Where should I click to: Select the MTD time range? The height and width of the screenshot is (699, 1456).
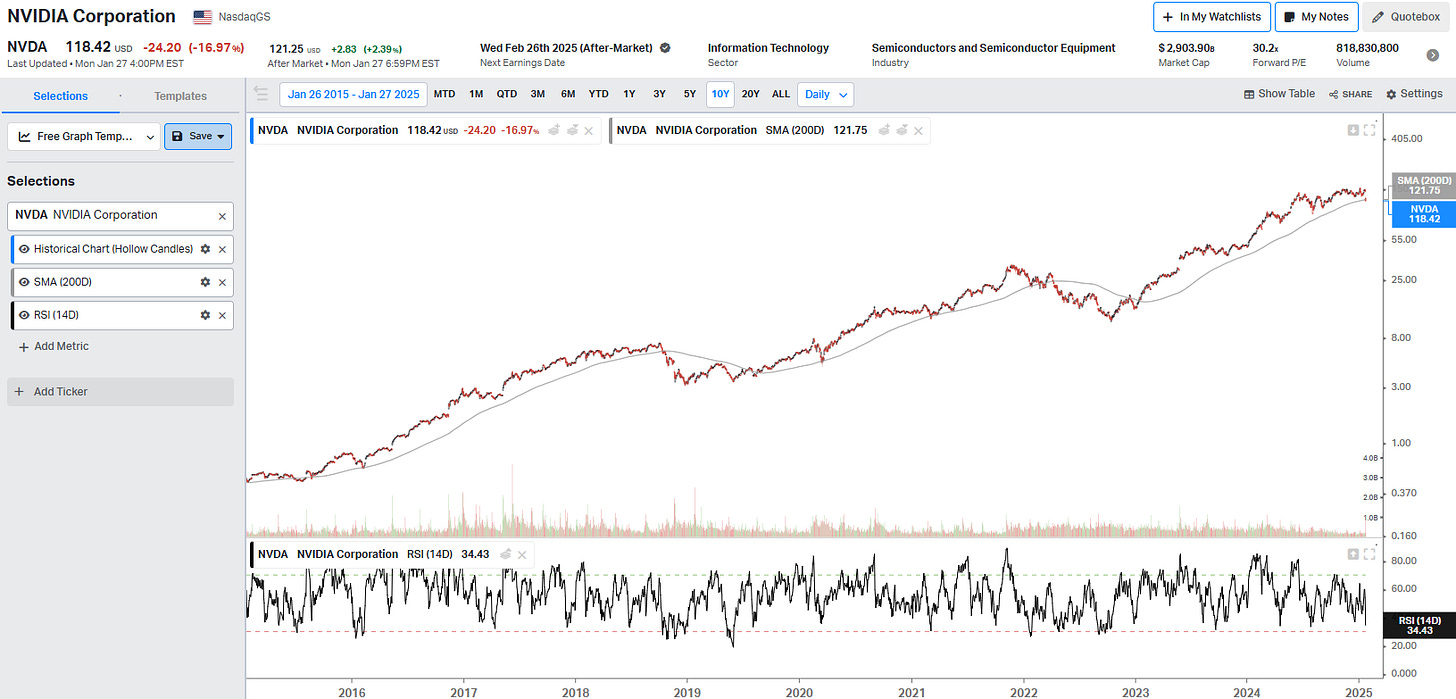(444, 94)
